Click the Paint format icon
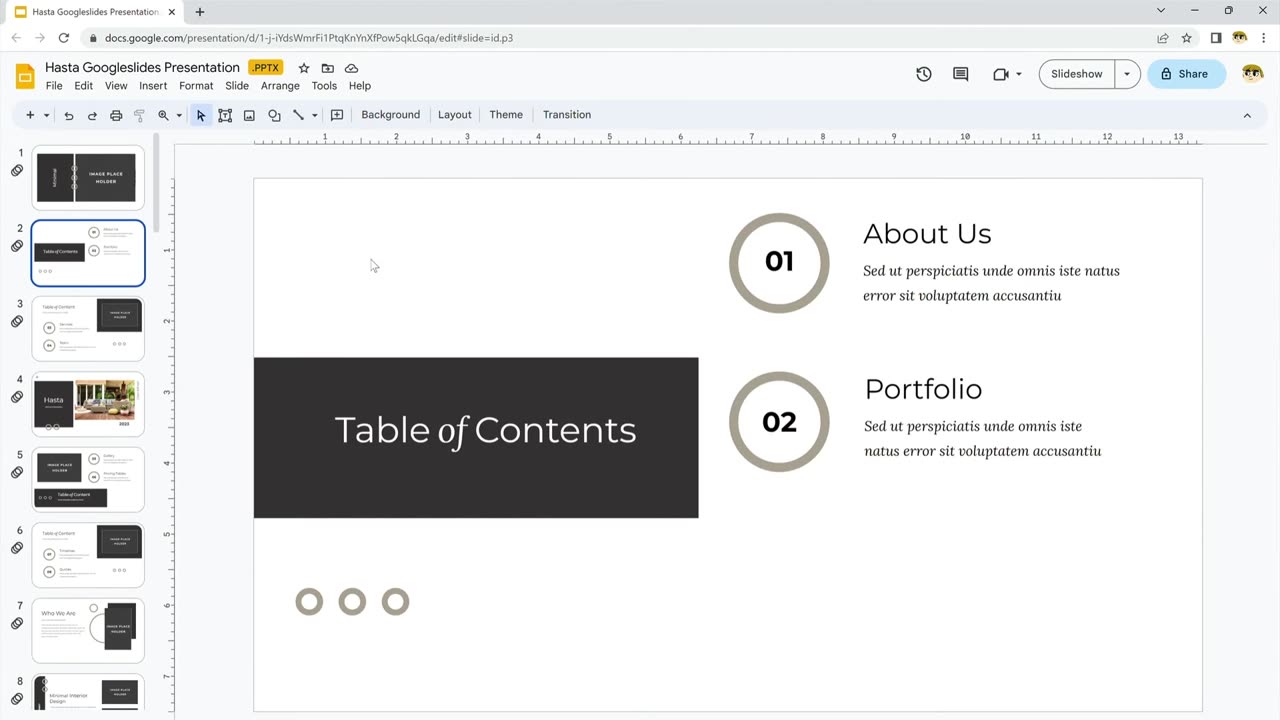This screenshot has height=720, width=1280. (x=139, y=115)
